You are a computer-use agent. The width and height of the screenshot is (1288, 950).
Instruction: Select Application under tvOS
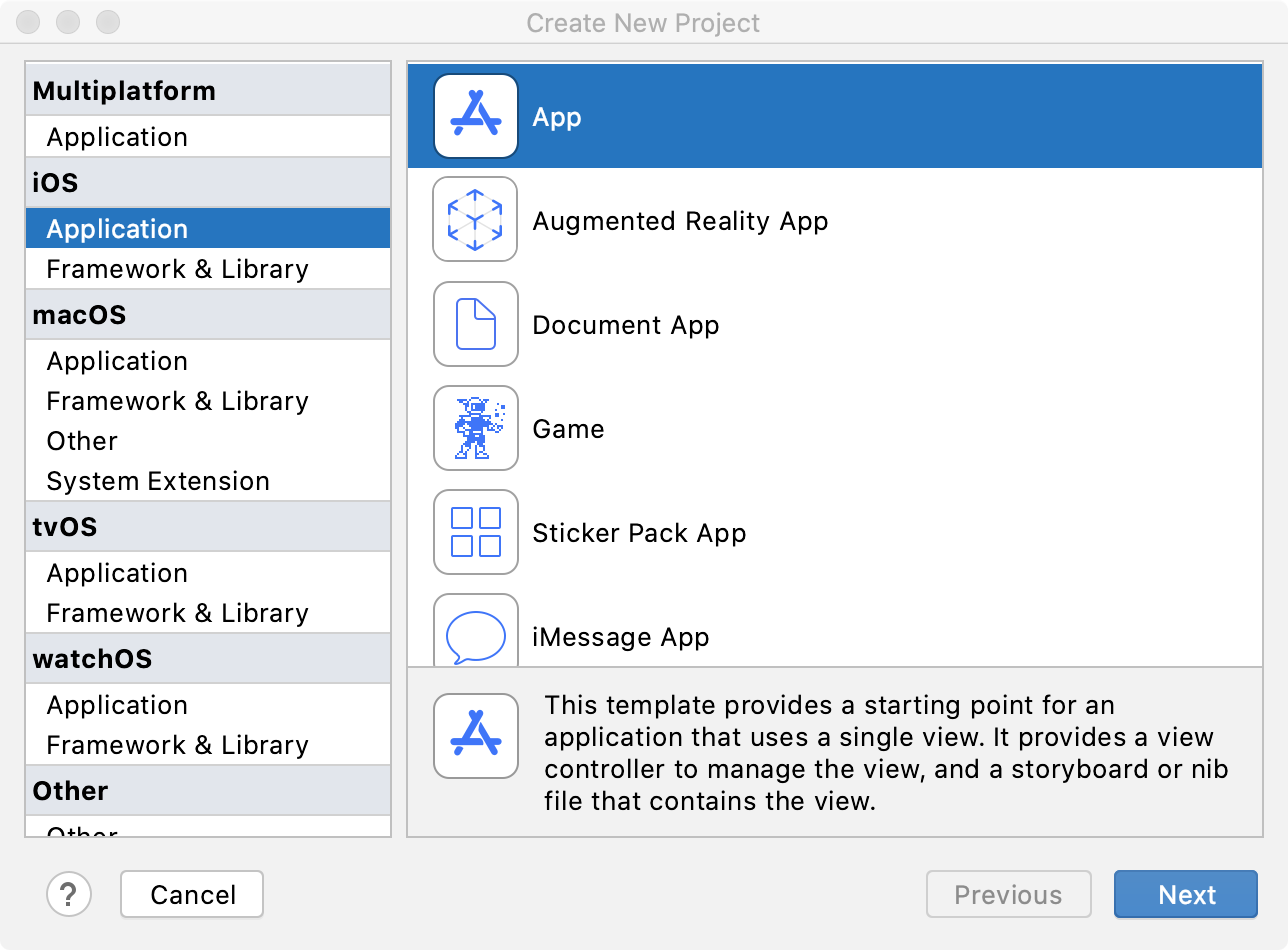(x=208, y=573)
